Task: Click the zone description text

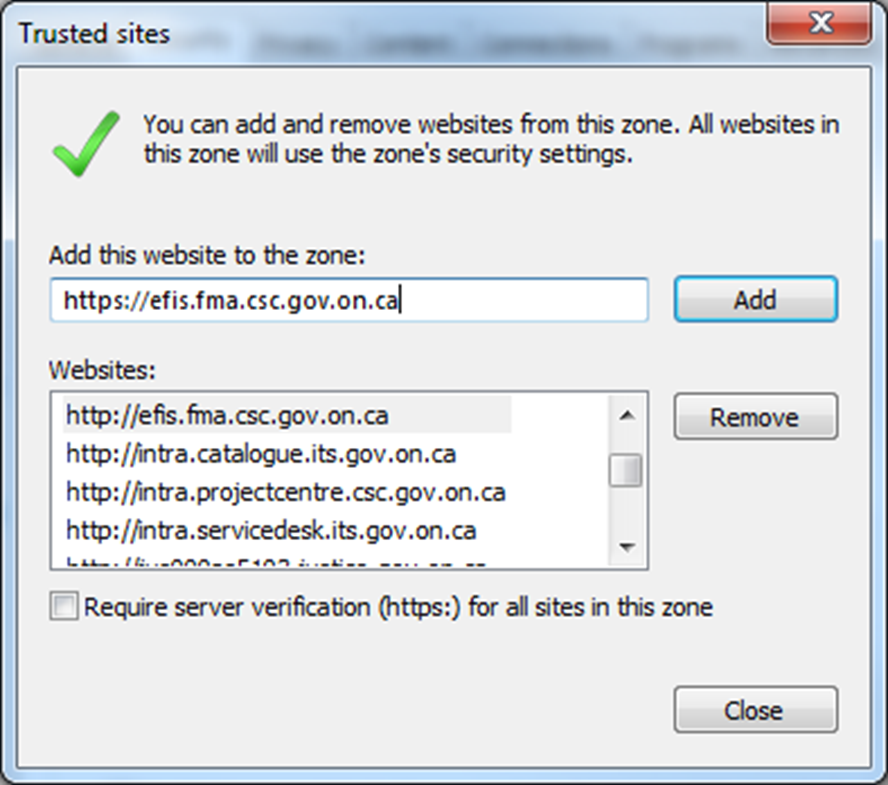Action: click(490, 140)
